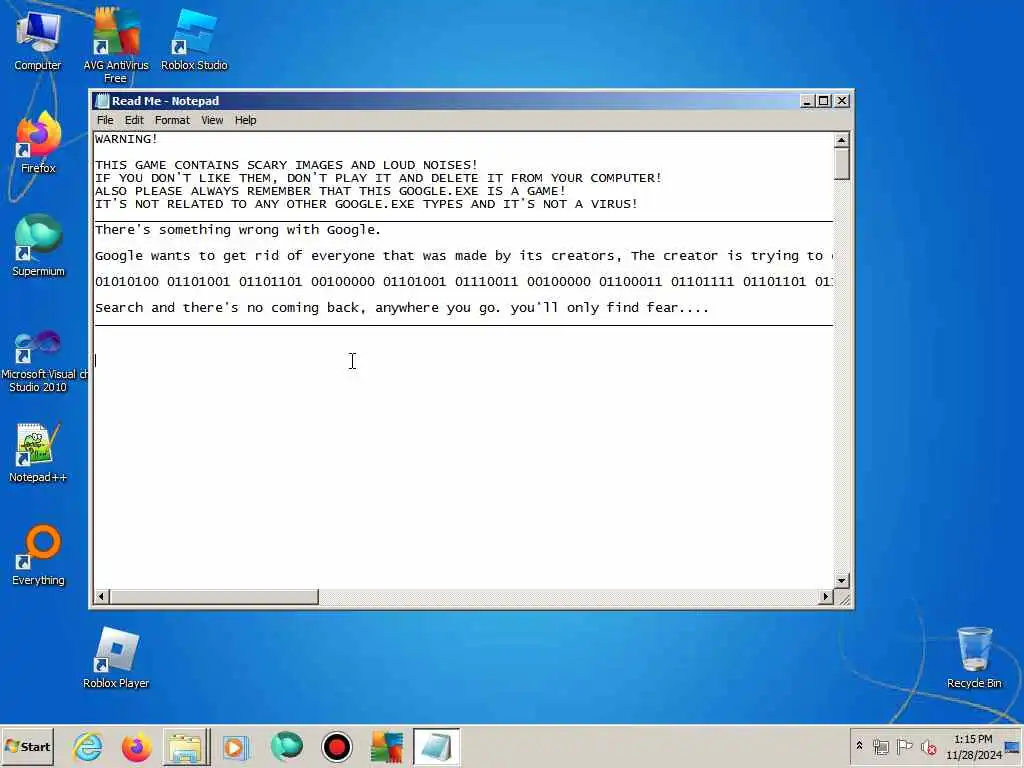Screen dimensions: 1024x768
Task: Open Internet Explorer from the taskbar
Action: pyautogui.click(x=88, y=747)
